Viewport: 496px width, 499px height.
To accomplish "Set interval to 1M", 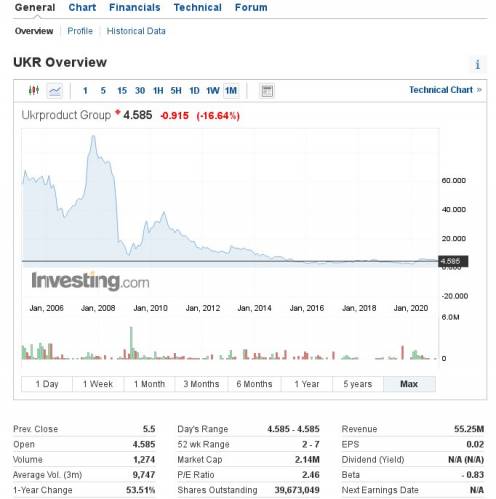I will coord(231,90).
